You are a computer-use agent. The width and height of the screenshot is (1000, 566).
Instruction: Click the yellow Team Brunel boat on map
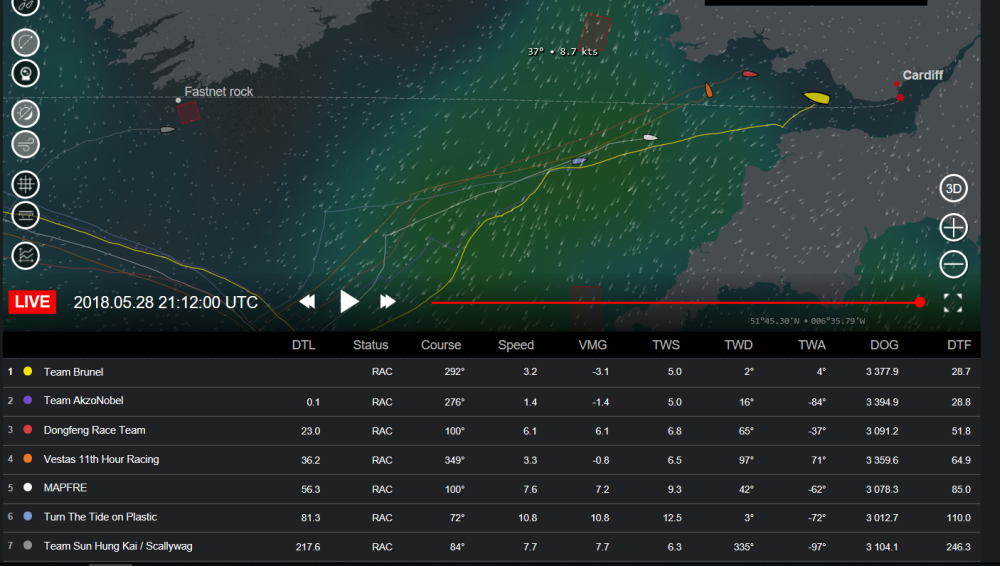pos(817,98)
